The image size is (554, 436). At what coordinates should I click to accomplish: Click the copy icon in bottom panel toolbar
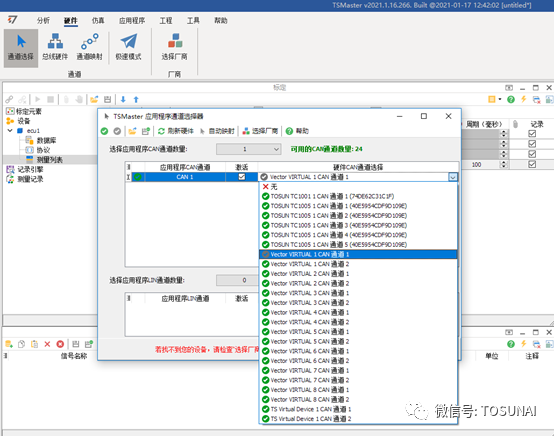pyautogui.click(x=22, y=344)
